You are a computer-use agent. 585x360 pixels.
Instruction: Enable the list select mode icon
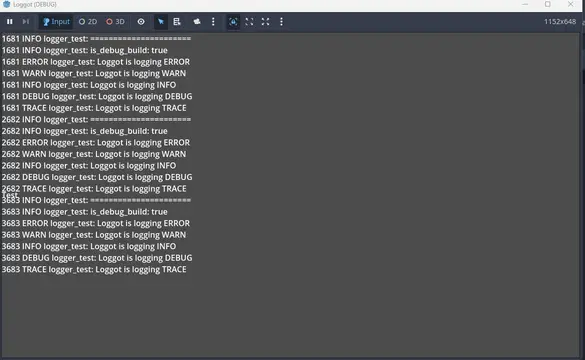177,22
